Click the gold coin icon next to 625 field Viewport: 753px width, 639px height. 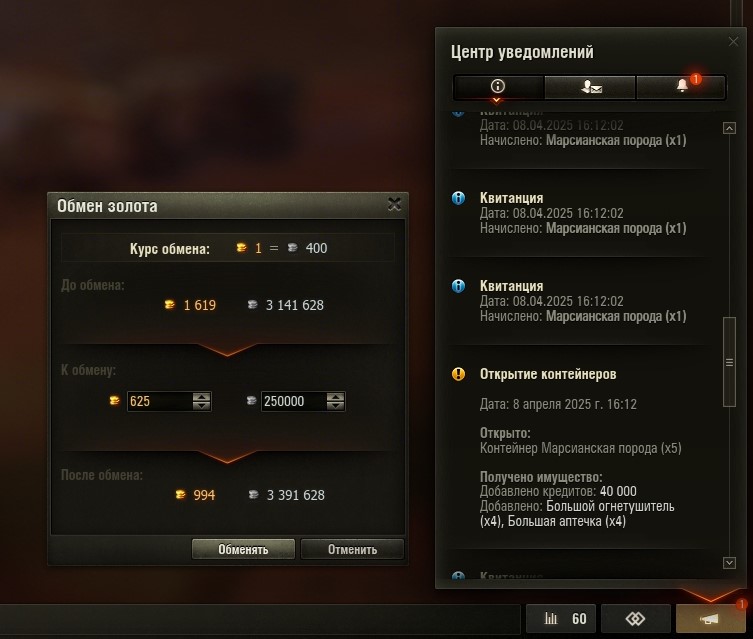(114, 400)
